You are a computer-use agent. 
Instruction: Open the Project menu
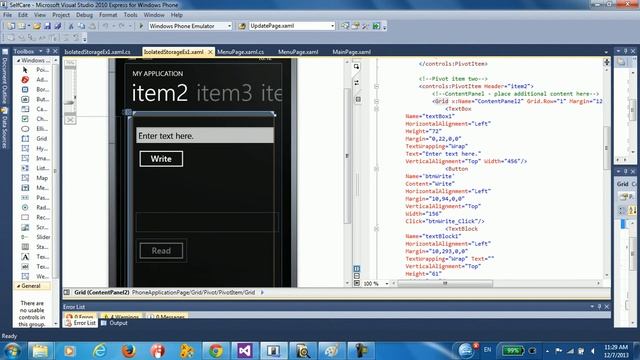61,15
